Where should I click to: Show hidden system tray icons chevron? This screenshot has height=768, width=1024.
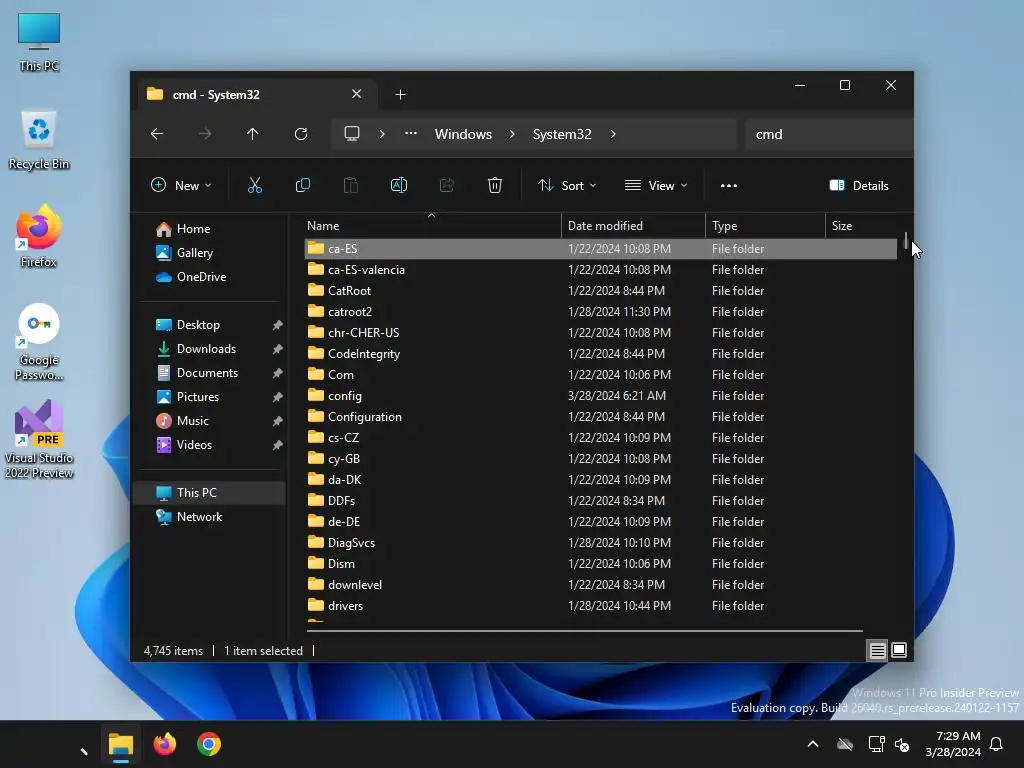click(813, 744)
